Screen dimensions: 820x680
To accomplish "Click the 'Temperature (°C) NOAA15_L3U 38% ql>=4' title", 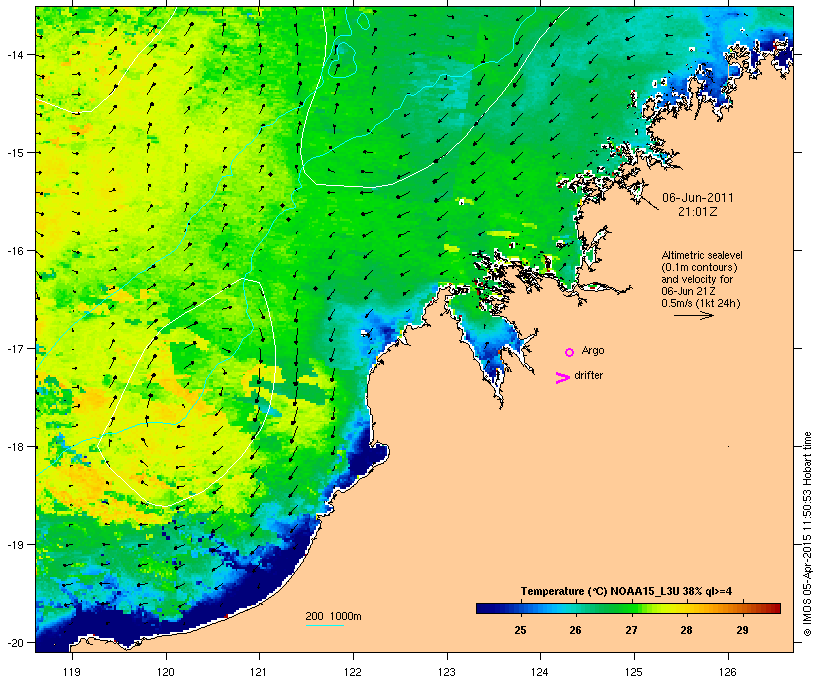I will click(626, 592).
